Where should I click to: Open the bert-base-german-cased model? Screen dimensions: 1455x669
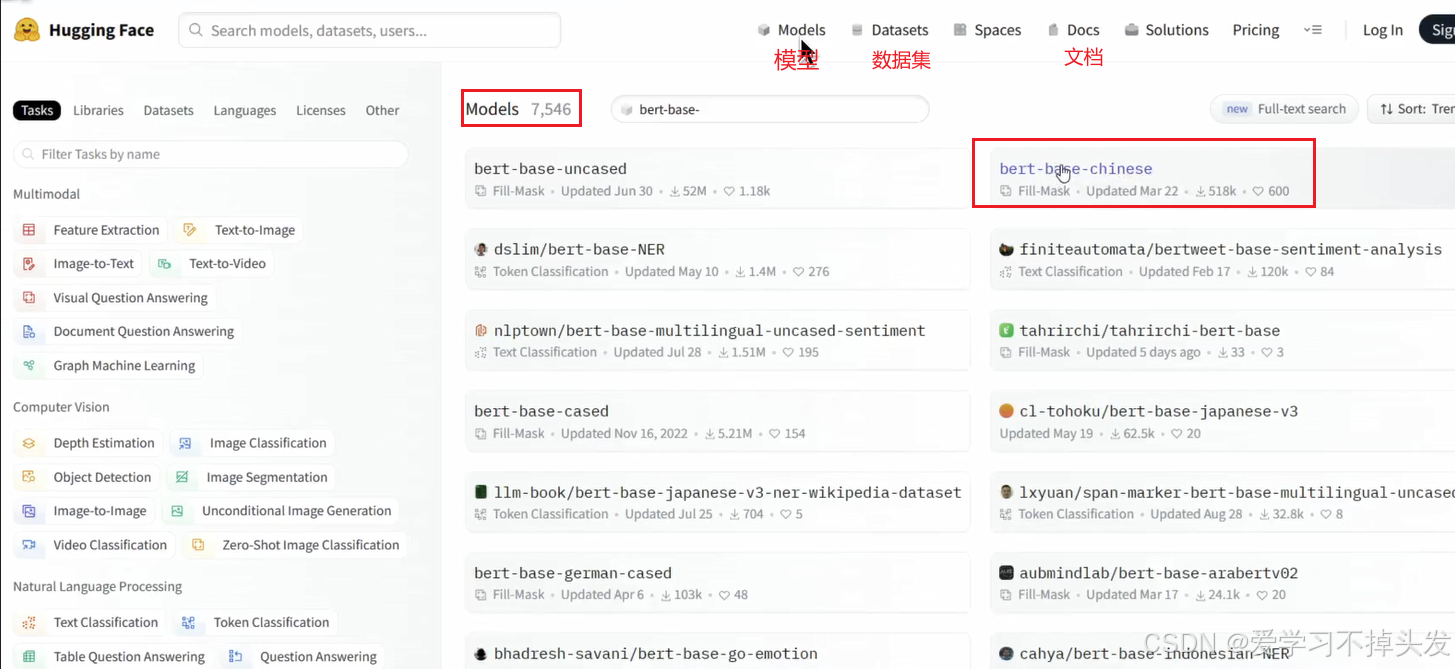point(717,583)
